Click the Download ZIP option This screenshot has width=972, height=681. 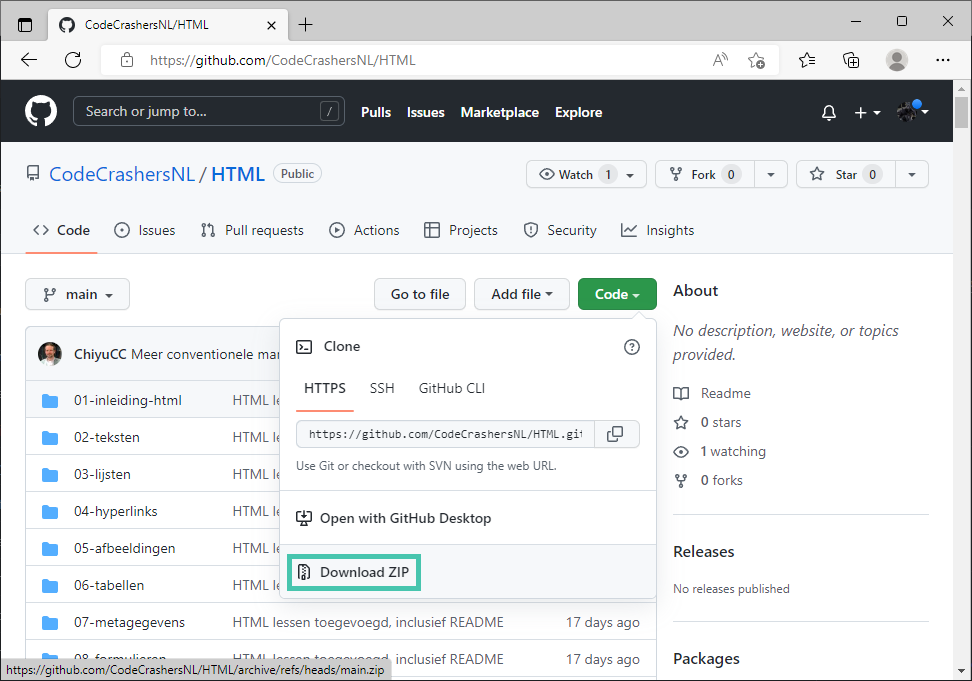[354, 572]
